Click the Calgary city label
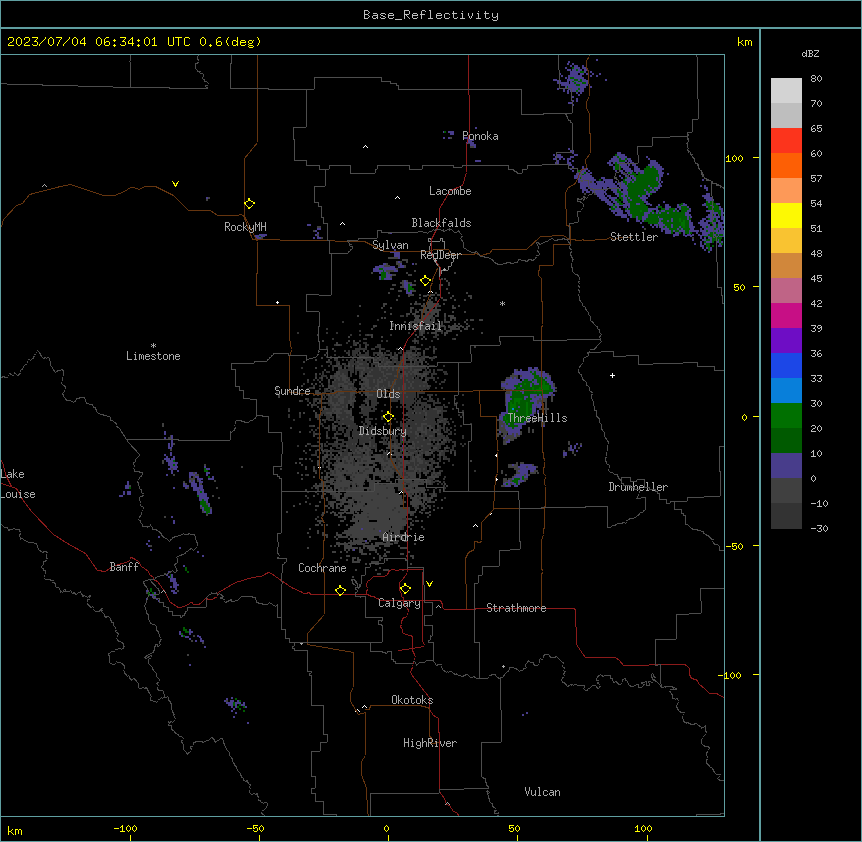Viewport: 862px width, 842px height. point(400,603)
